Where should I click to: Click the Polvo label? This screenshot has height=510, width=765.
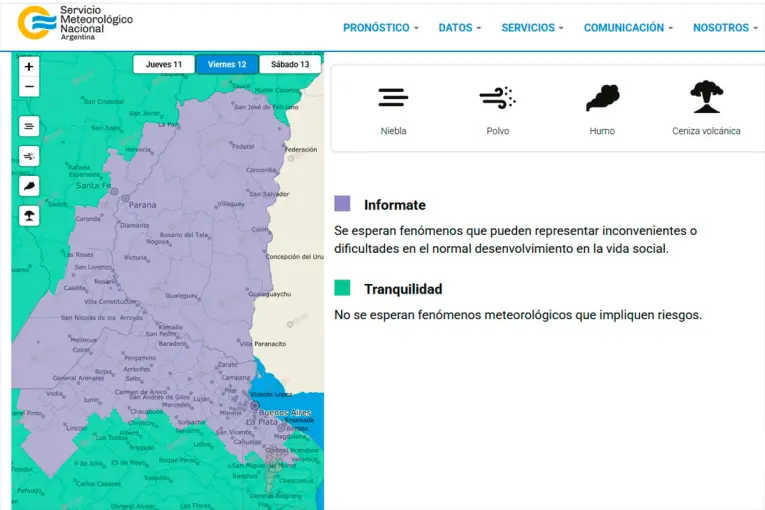tap(498, 131)
